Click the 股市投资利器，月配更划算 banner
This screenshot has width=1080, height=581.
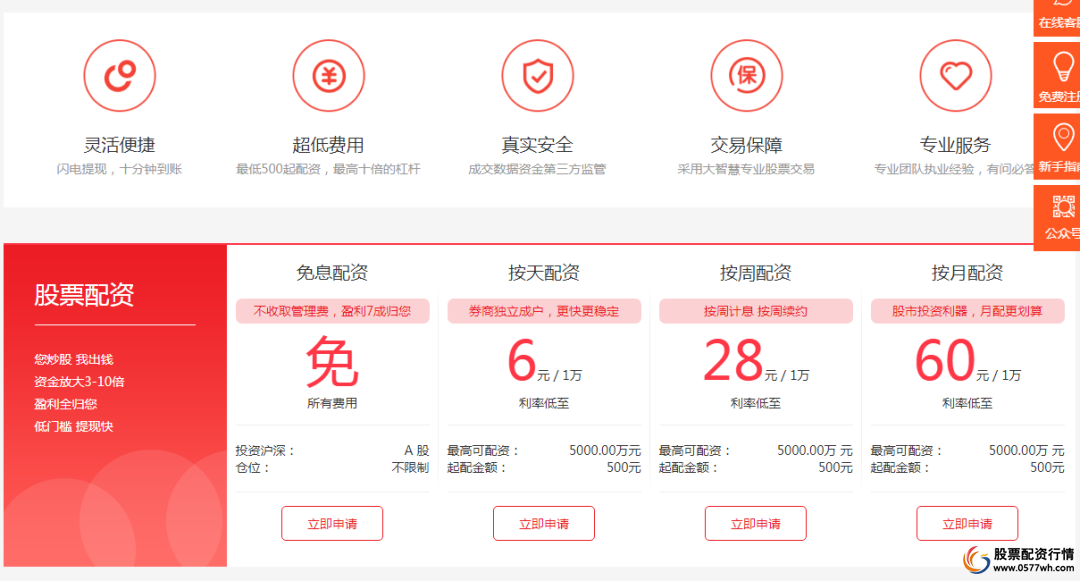967,311
